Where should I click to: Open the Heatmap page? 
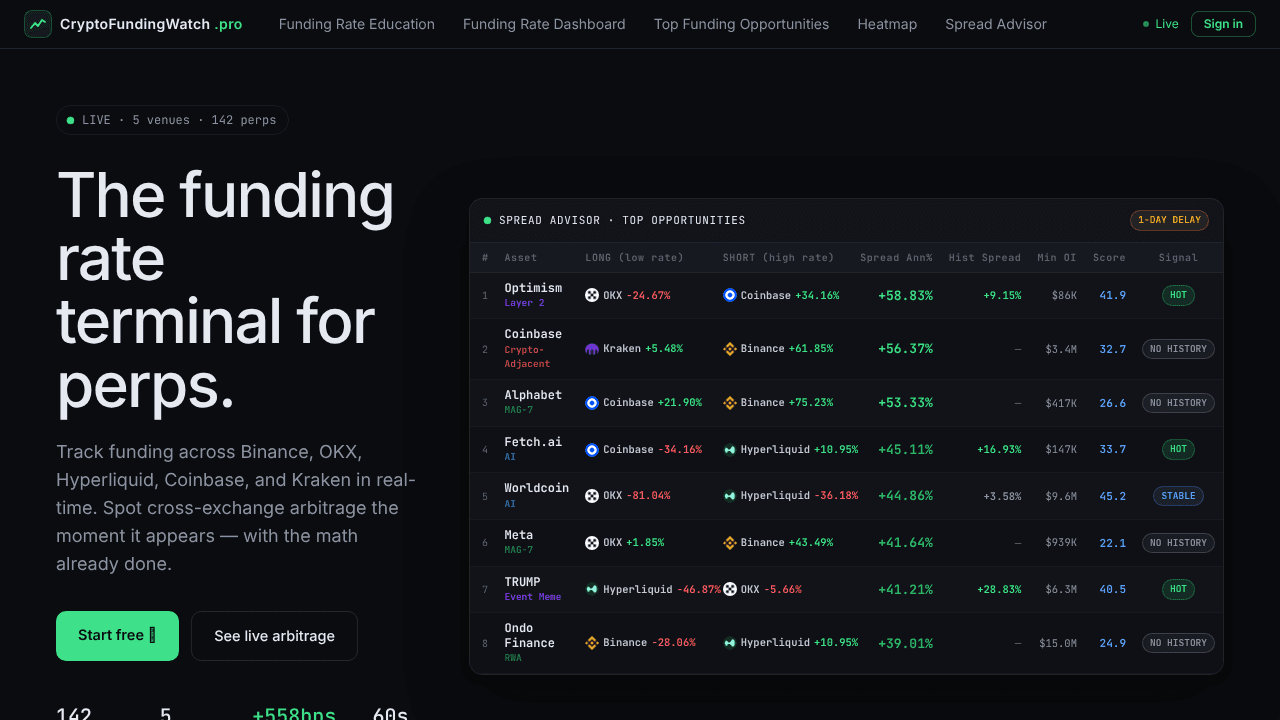887,24
